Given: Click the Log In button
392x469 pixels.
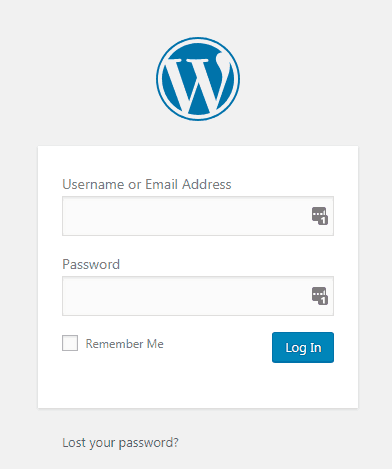Looking at the screenshot, I should pos(303,347).
